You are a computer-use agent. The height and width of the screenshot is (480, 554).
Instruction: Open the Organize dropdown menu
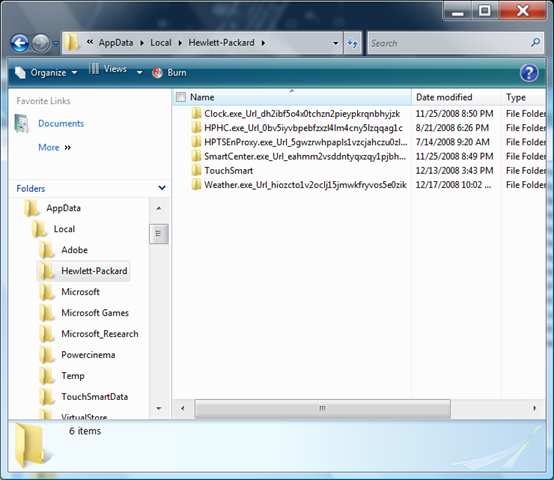46,73
